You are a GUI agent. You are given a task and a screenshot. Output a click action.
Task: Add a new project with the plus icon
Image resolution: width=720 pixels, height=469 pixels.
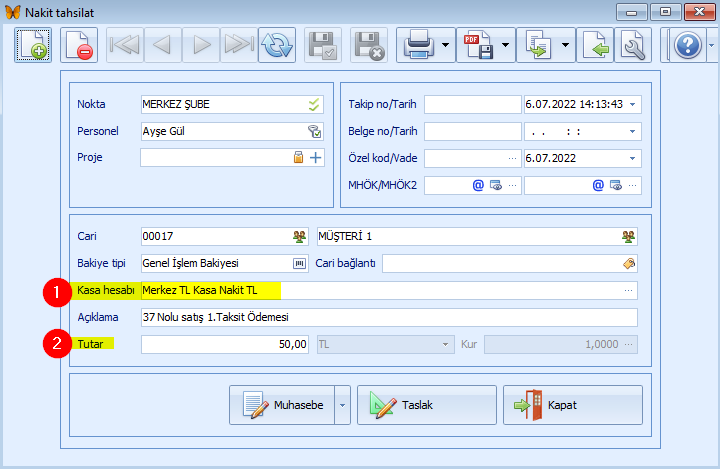(x=315, y=158)
